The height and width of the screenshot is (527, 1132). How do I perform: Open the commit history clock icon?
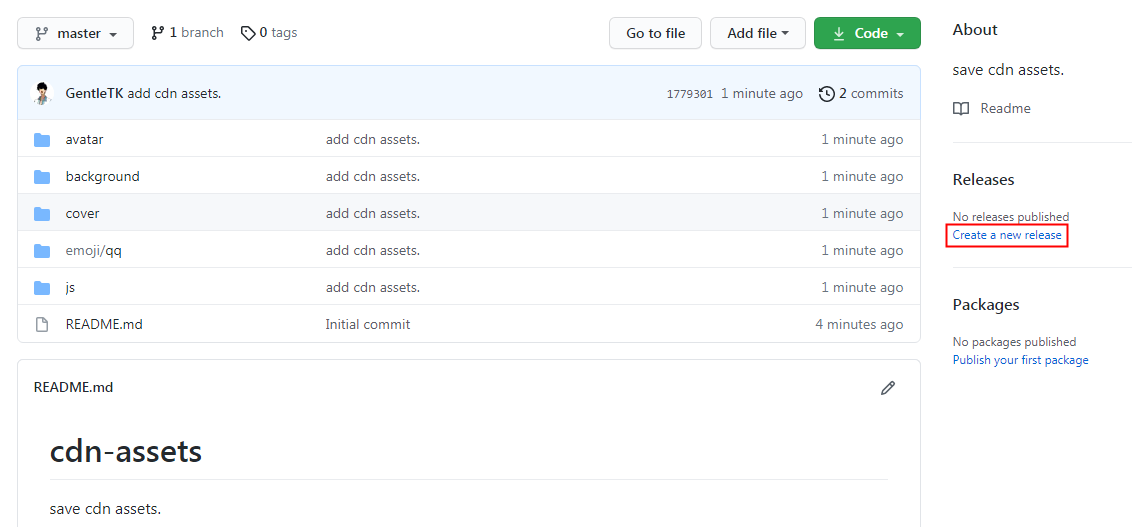826,94
